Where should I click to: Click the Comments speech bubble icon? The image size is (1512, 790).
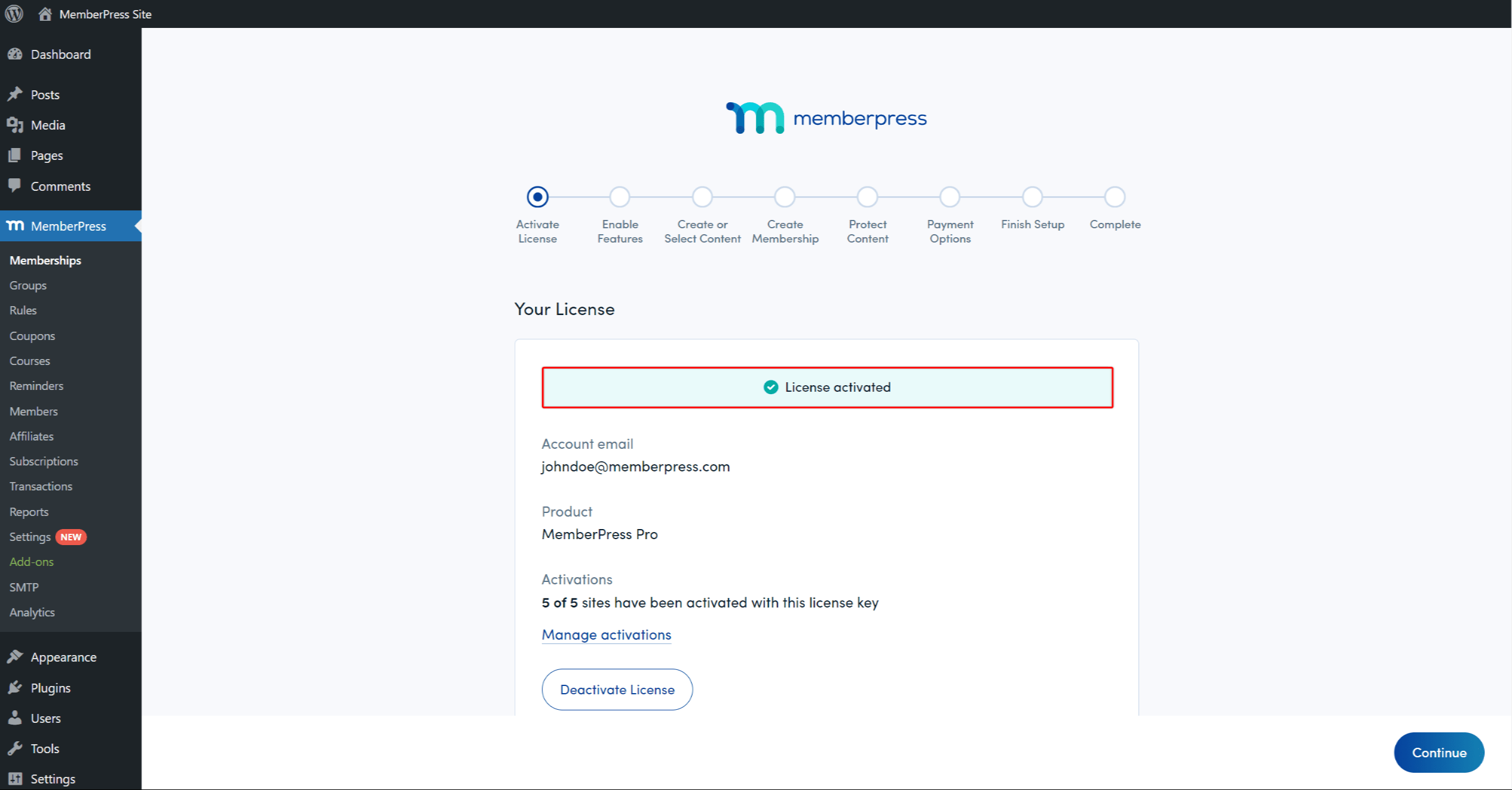pos(15,185)
